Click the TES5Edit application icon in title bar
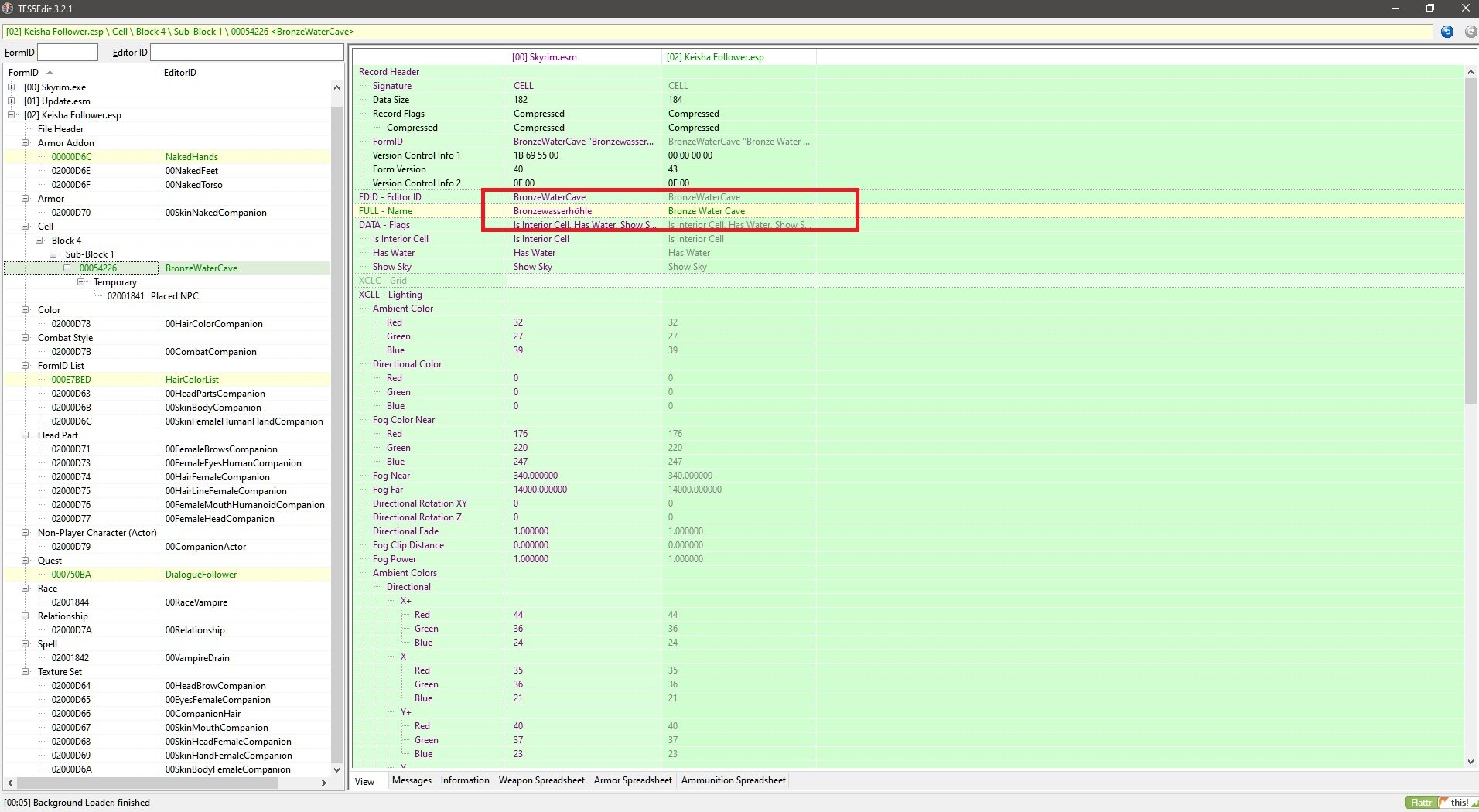The width and height of the screenshot is (1479, 812). coord(9,9)
